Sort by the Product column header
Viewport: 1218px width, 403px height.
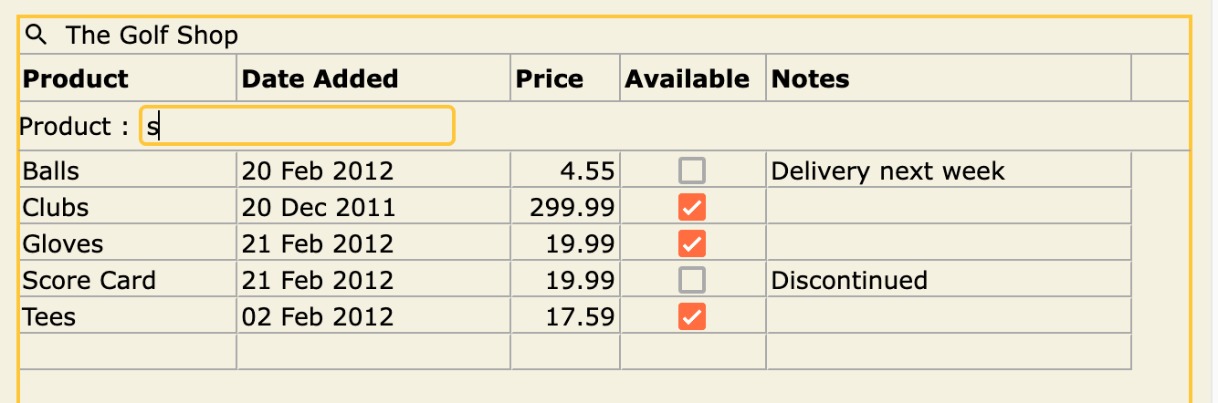click(x=128, y=79)
